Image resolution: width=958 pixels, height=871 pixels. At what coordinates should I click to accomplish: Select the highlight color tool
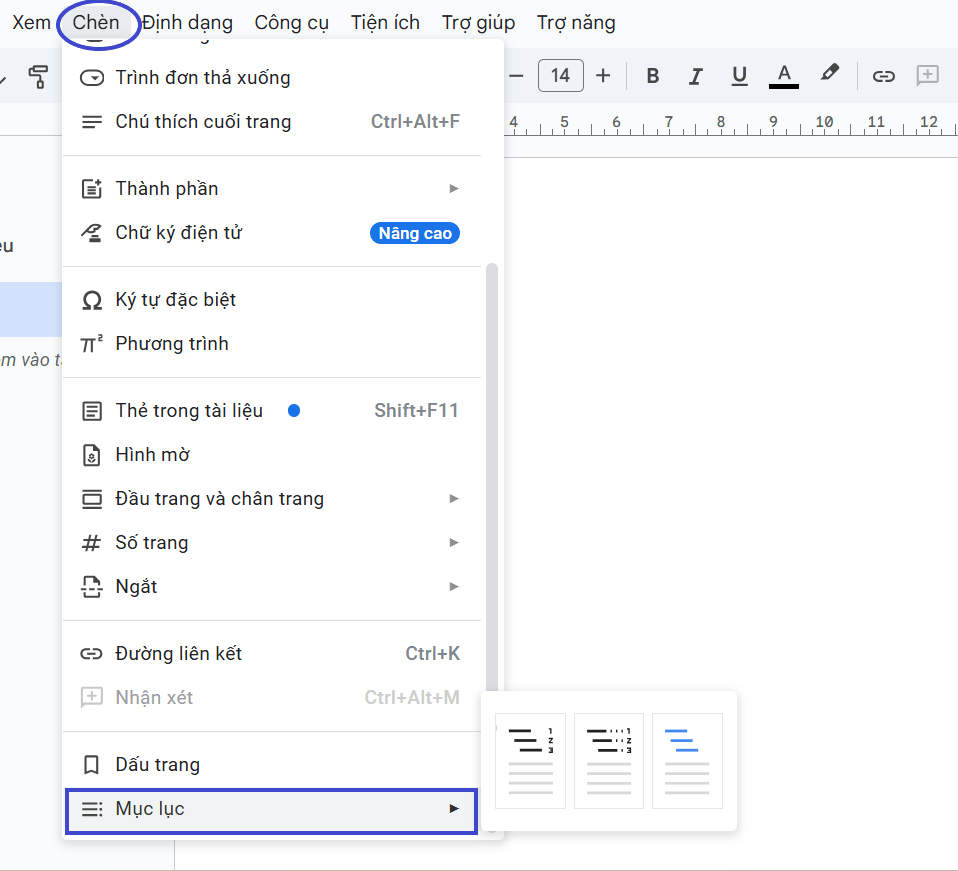[x=829, y=75]
